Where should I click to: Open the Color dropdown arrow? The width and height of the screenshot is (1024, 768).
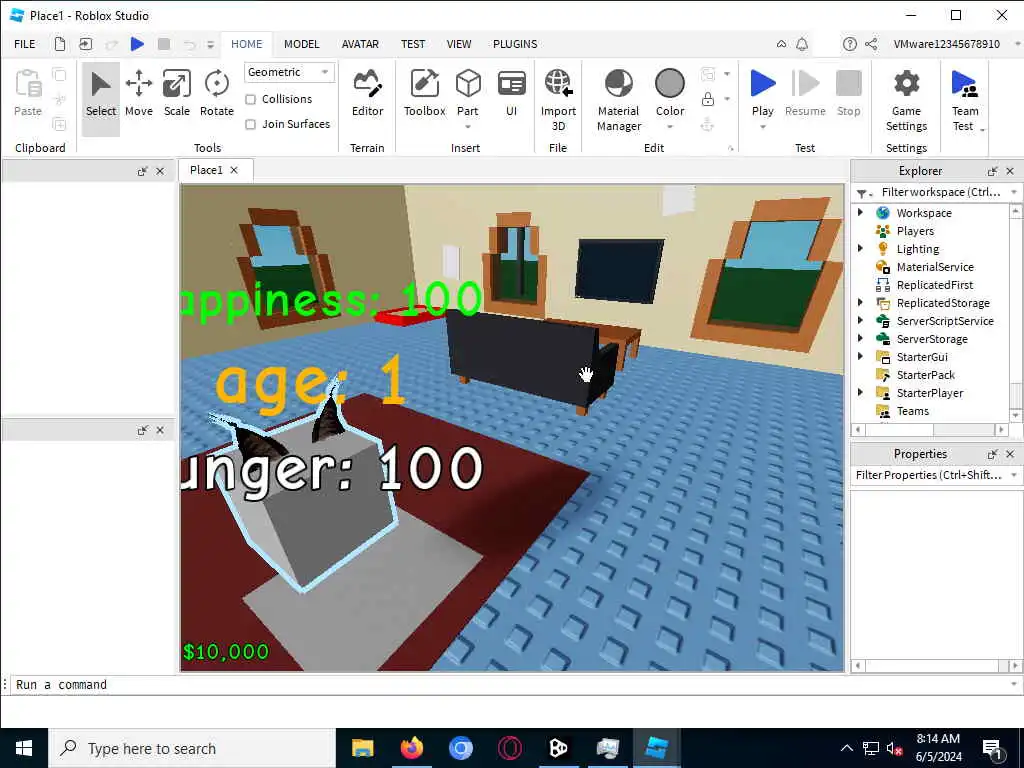(669, 127)
